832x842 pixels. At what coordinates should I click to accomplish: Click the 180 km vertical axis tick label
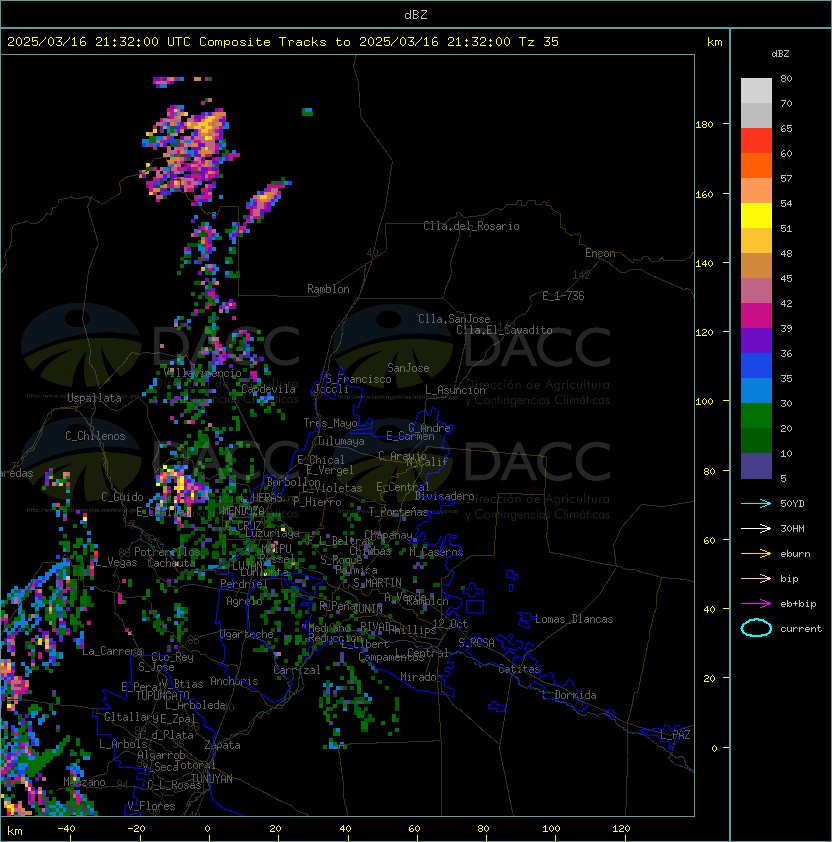(704, 125)
